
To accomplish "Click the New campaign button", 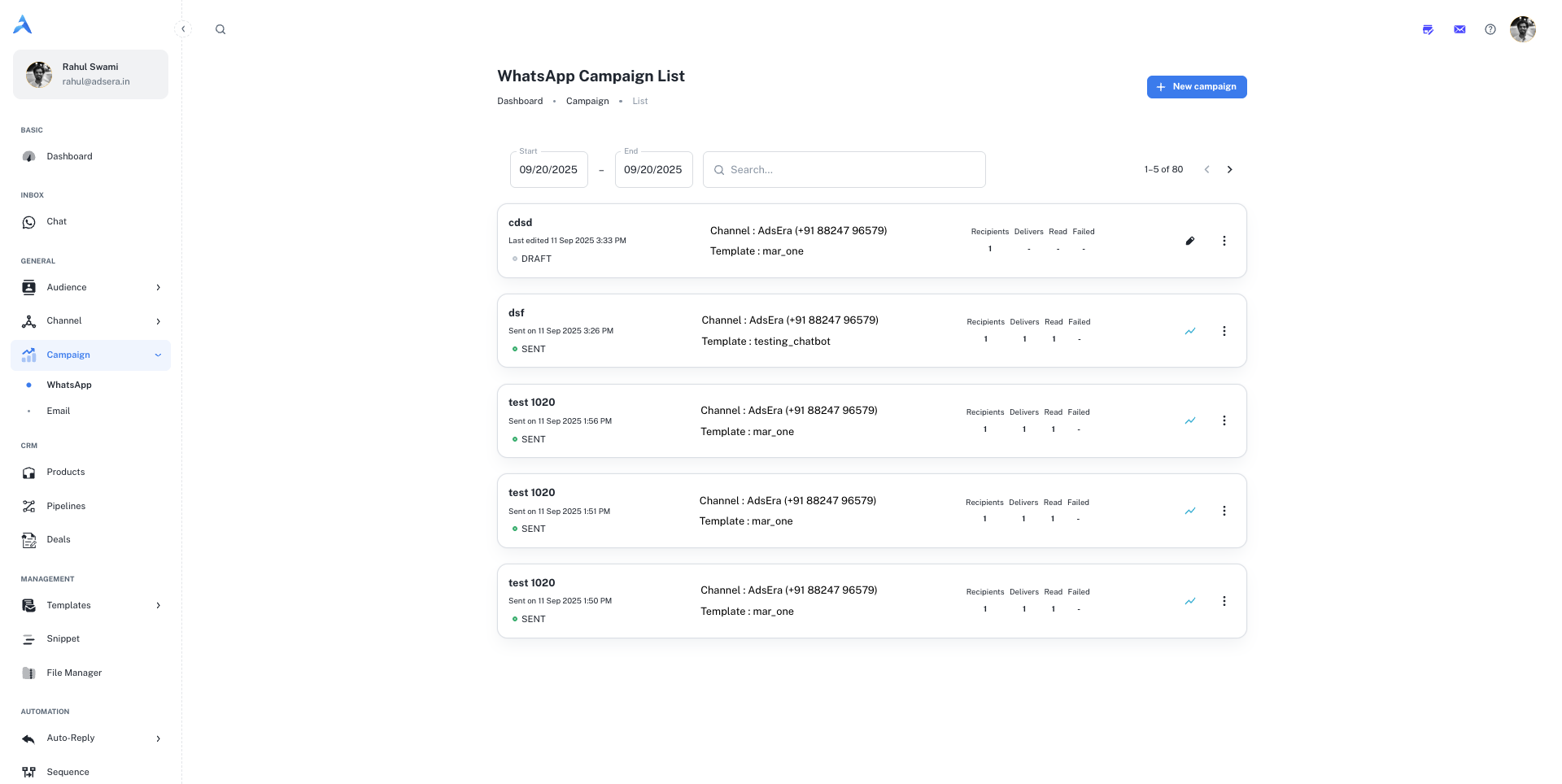I will click(1196, 87).
